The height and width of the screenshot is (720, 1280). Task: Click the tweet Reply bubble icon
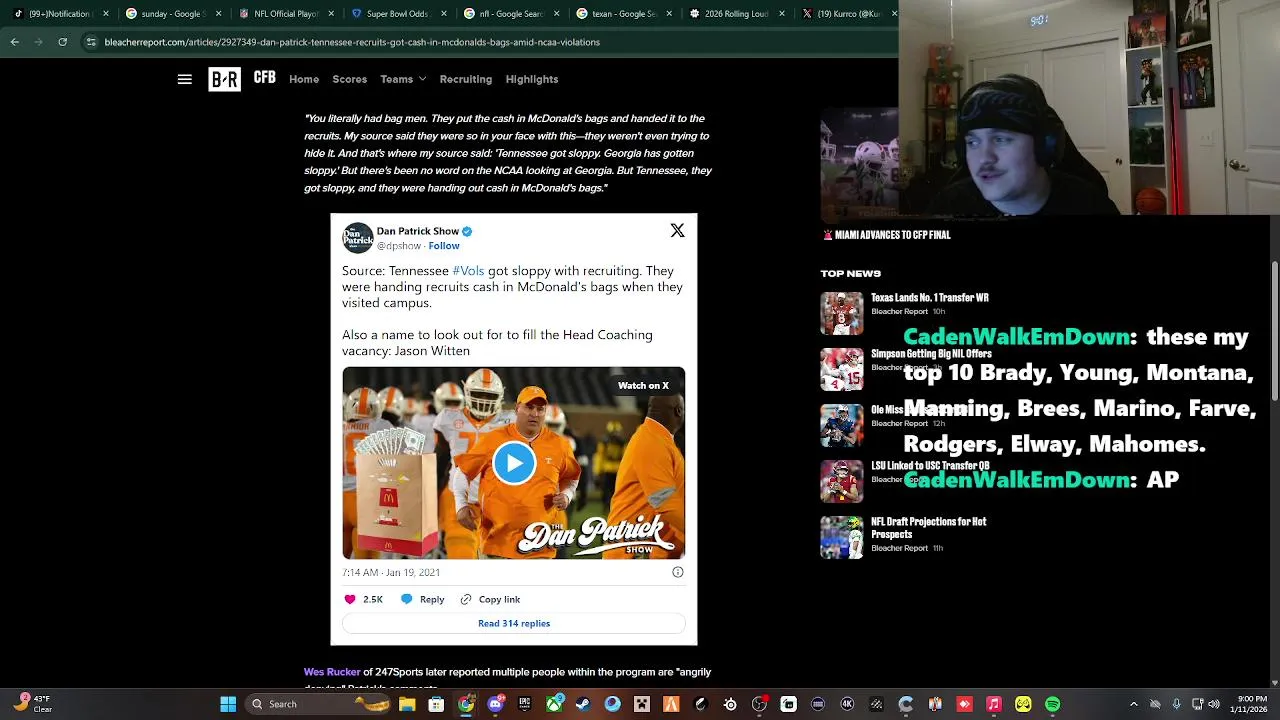coord(406,599)
